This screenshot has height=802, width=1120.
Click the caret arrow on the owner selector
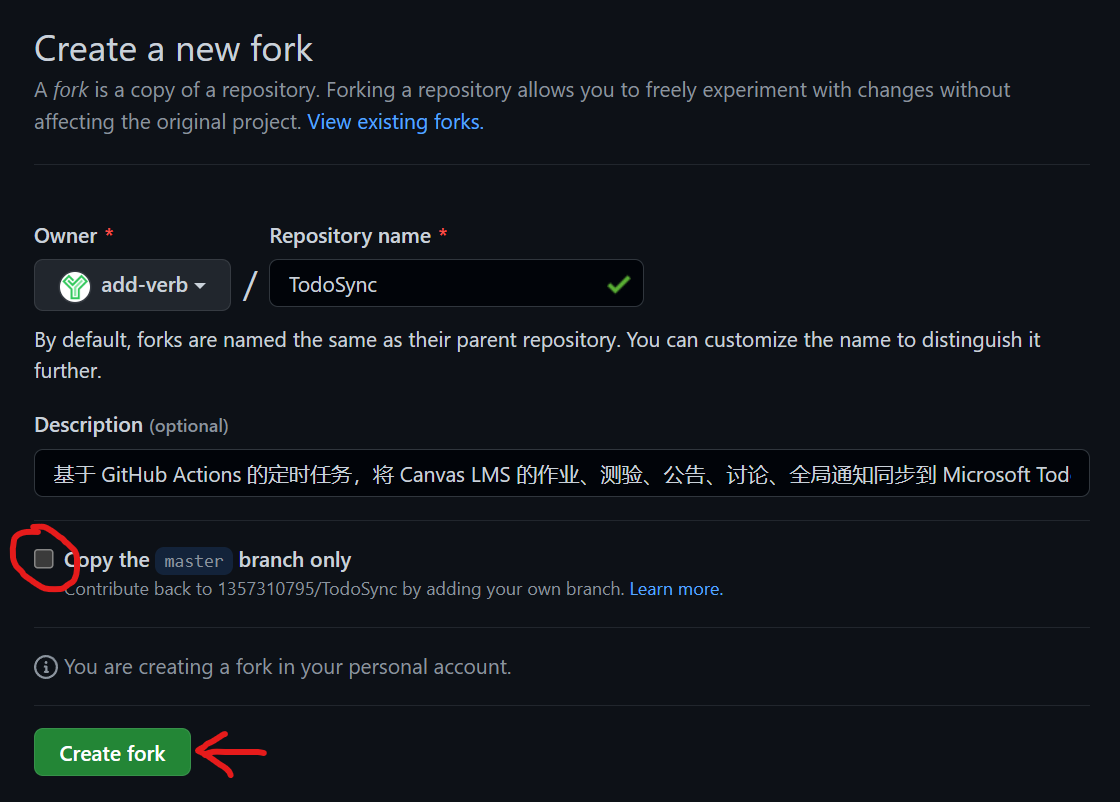click(x=200, y=286)
